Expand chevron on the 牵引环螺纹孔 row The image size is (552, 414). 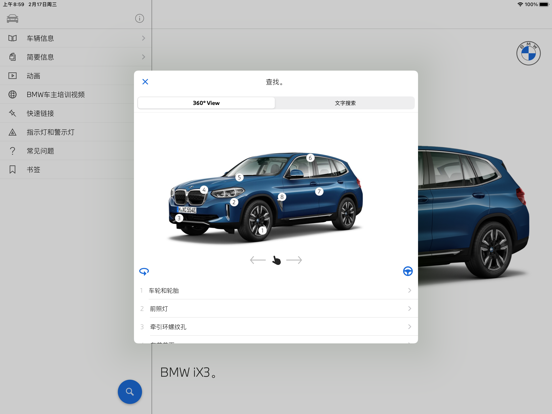(409, 326)
